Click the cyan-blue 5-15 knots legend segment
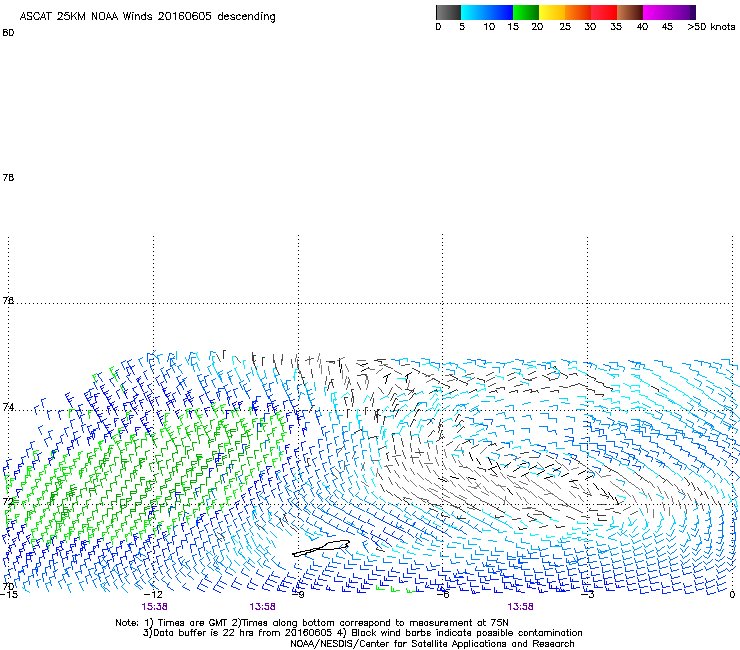This screenshot has height=650, width=740. 487,12
